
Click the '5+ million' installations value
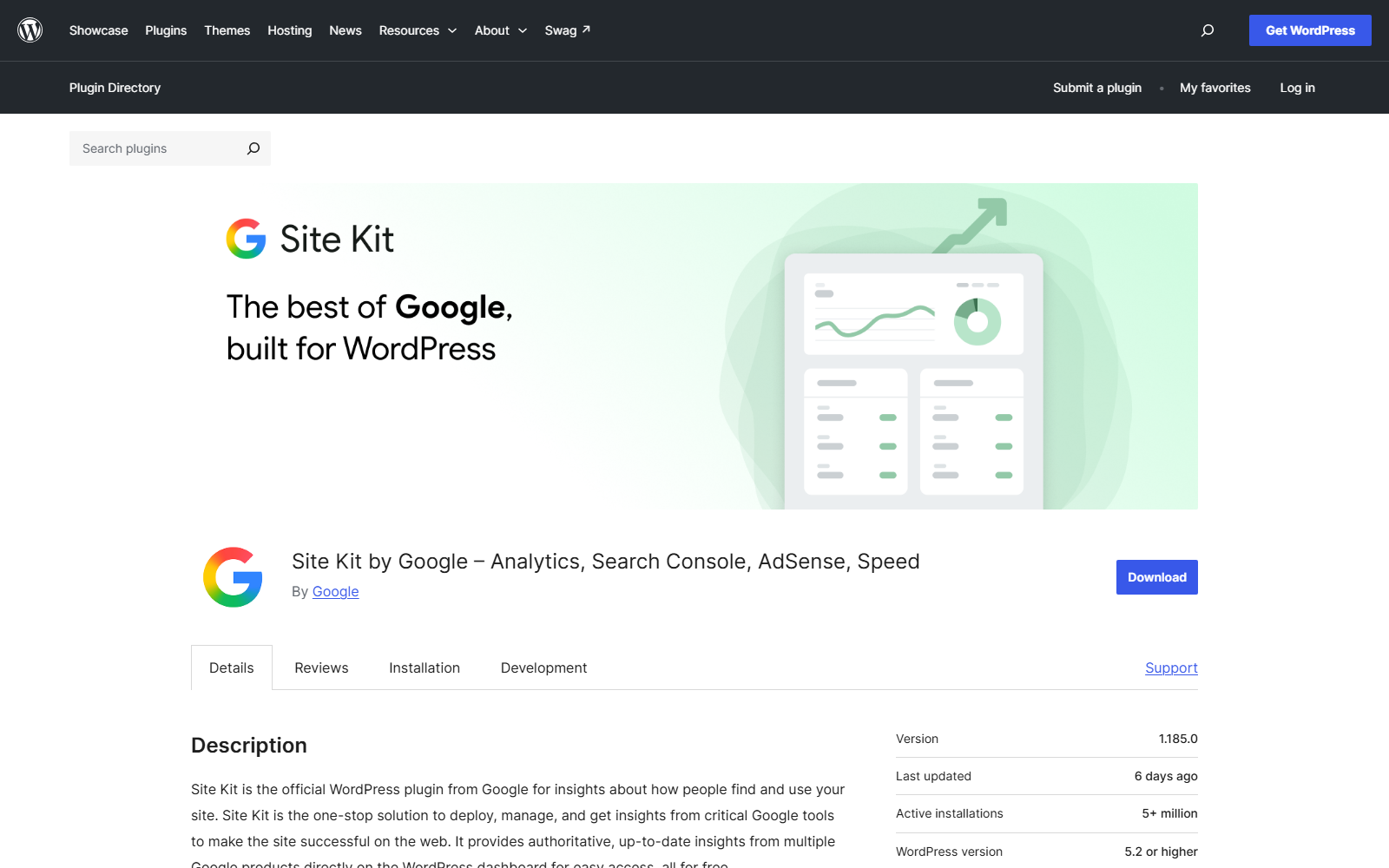1169,813
